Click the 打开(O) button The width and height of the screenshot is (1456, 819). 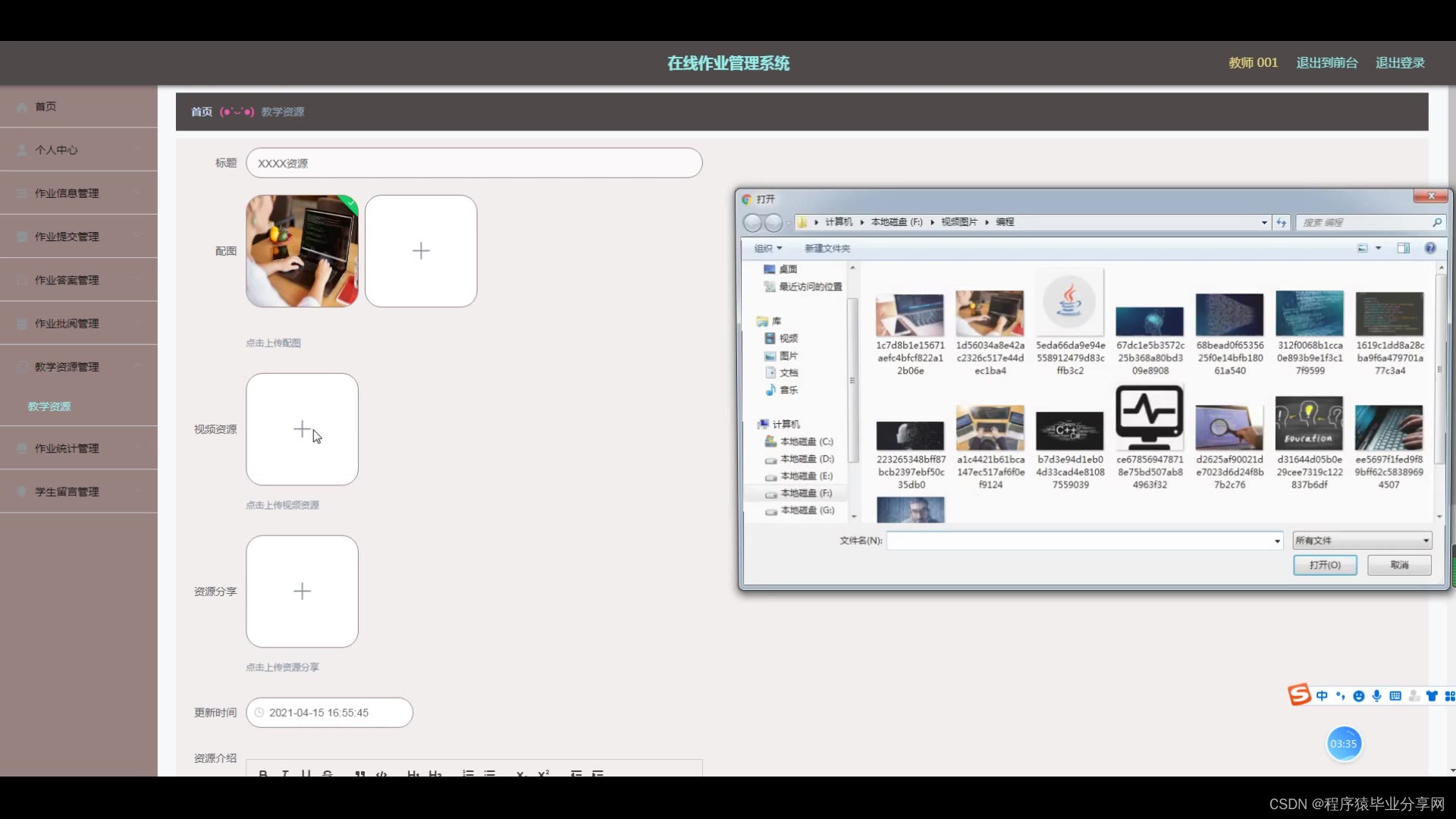click(x=1325, y=565)
